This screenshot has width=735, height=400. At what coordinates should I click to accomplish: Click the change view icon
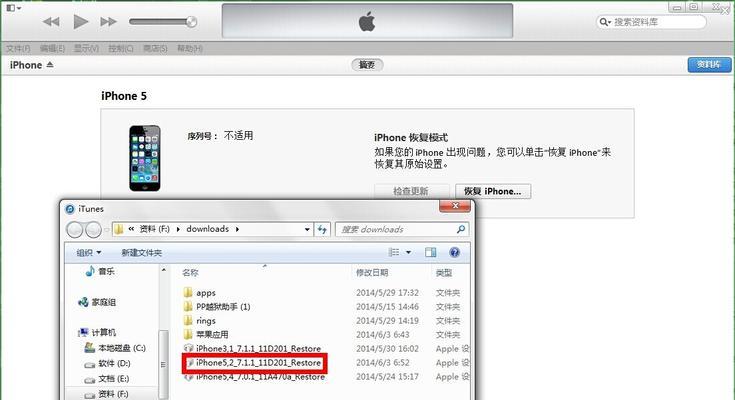(x=394, y=252)
